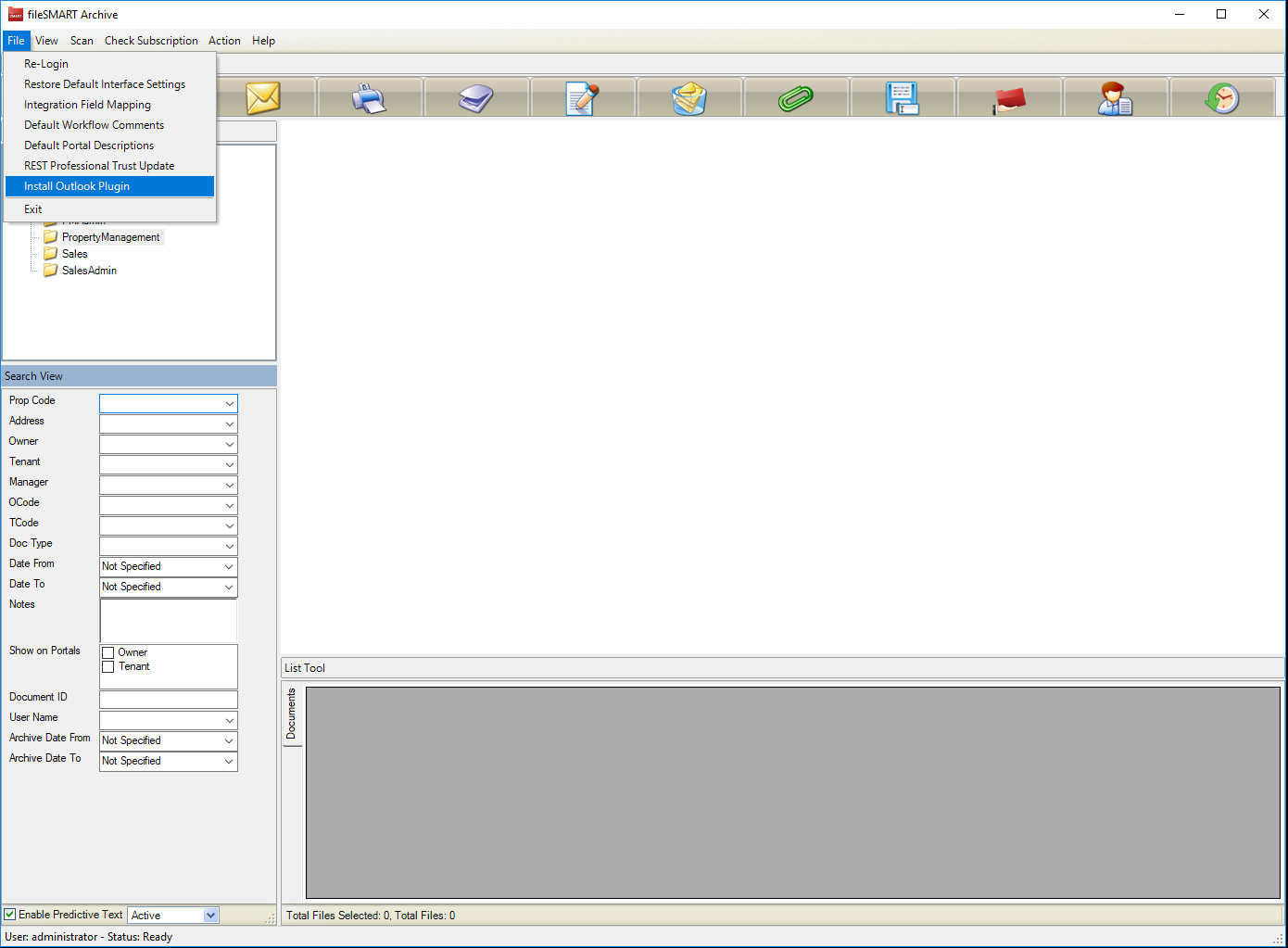The height and width of the screenshot is (948, 1288).
Task: Choose Install Outlook Plugin
Action: (109, 186)
